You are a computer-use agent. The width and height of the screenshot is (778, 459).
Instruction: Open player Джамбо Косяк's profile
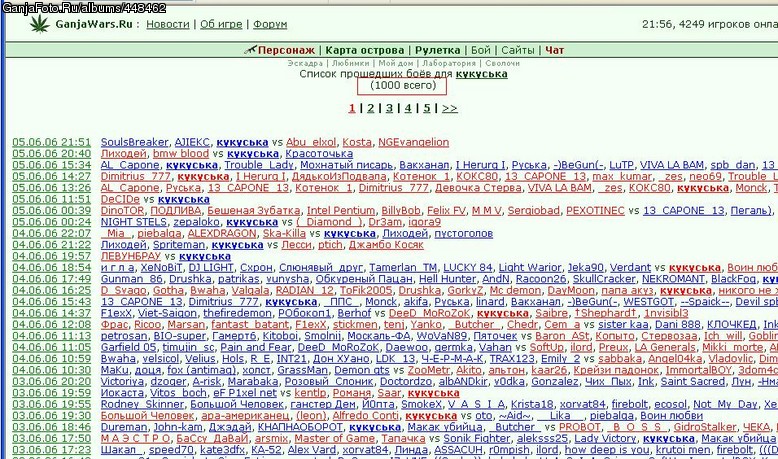point(386,245)
